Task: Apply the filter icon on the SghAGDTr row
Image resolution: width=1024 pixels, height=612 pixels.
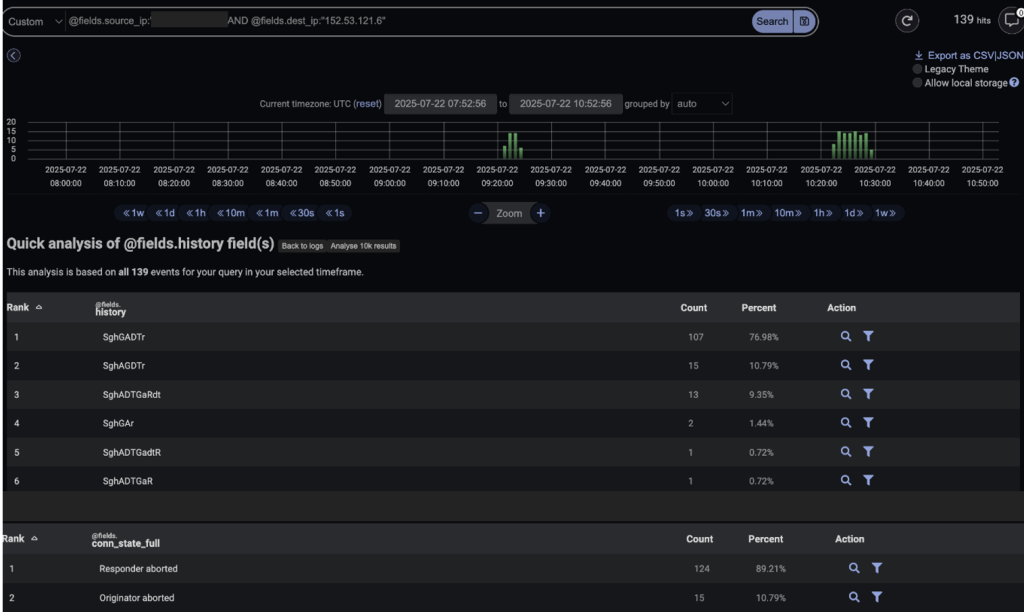Action: tap(868, 365)
